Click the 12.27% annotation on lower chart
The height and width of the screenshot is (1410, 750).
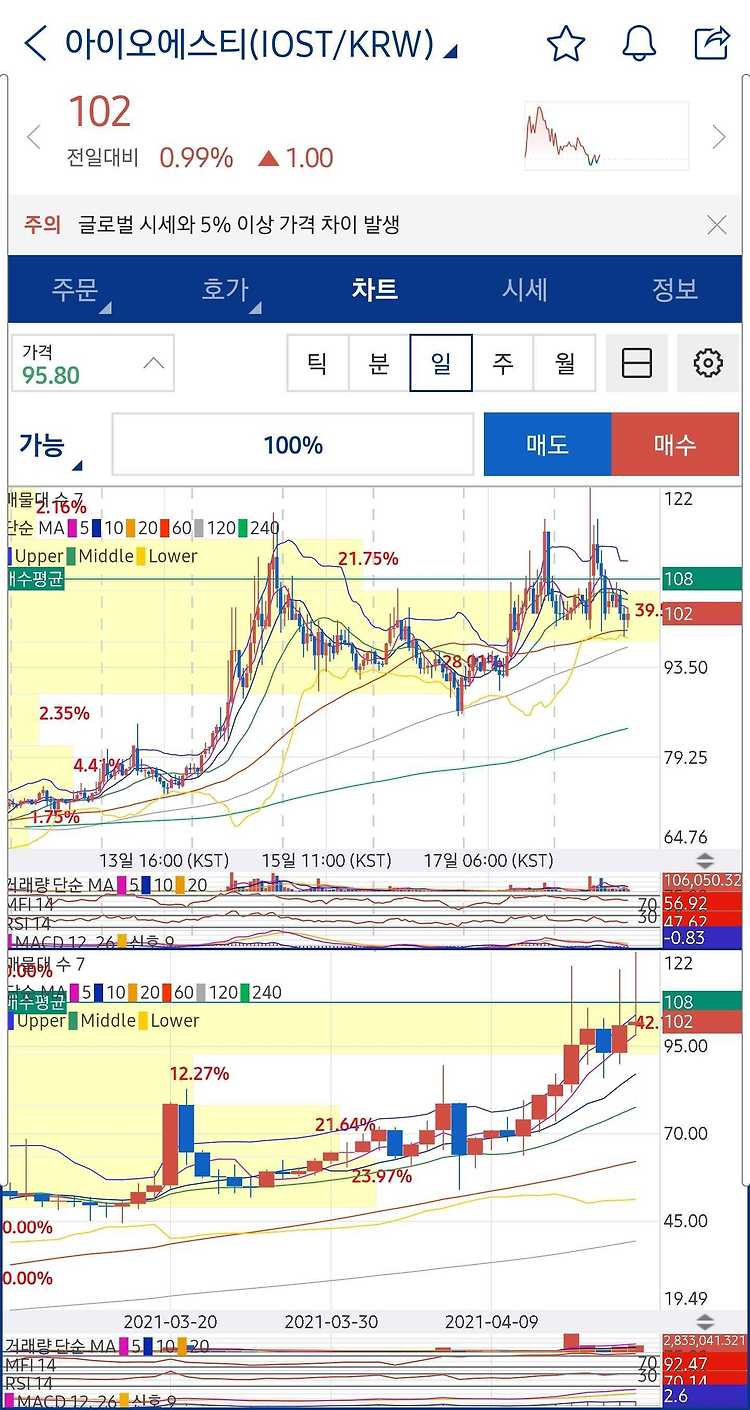(x=199, y=1074)
